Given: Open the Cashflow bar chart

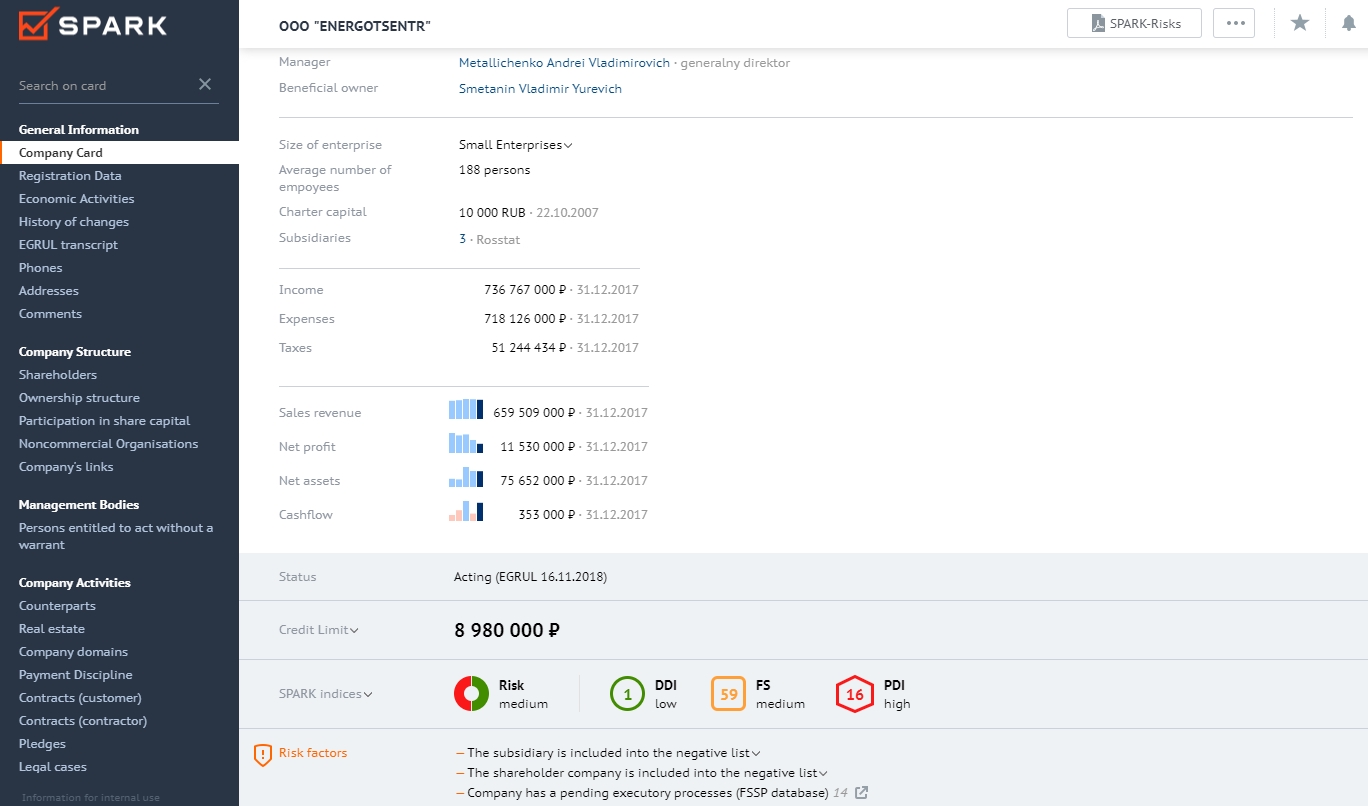Looking at the screenshot, I should [x=466, y=511].
